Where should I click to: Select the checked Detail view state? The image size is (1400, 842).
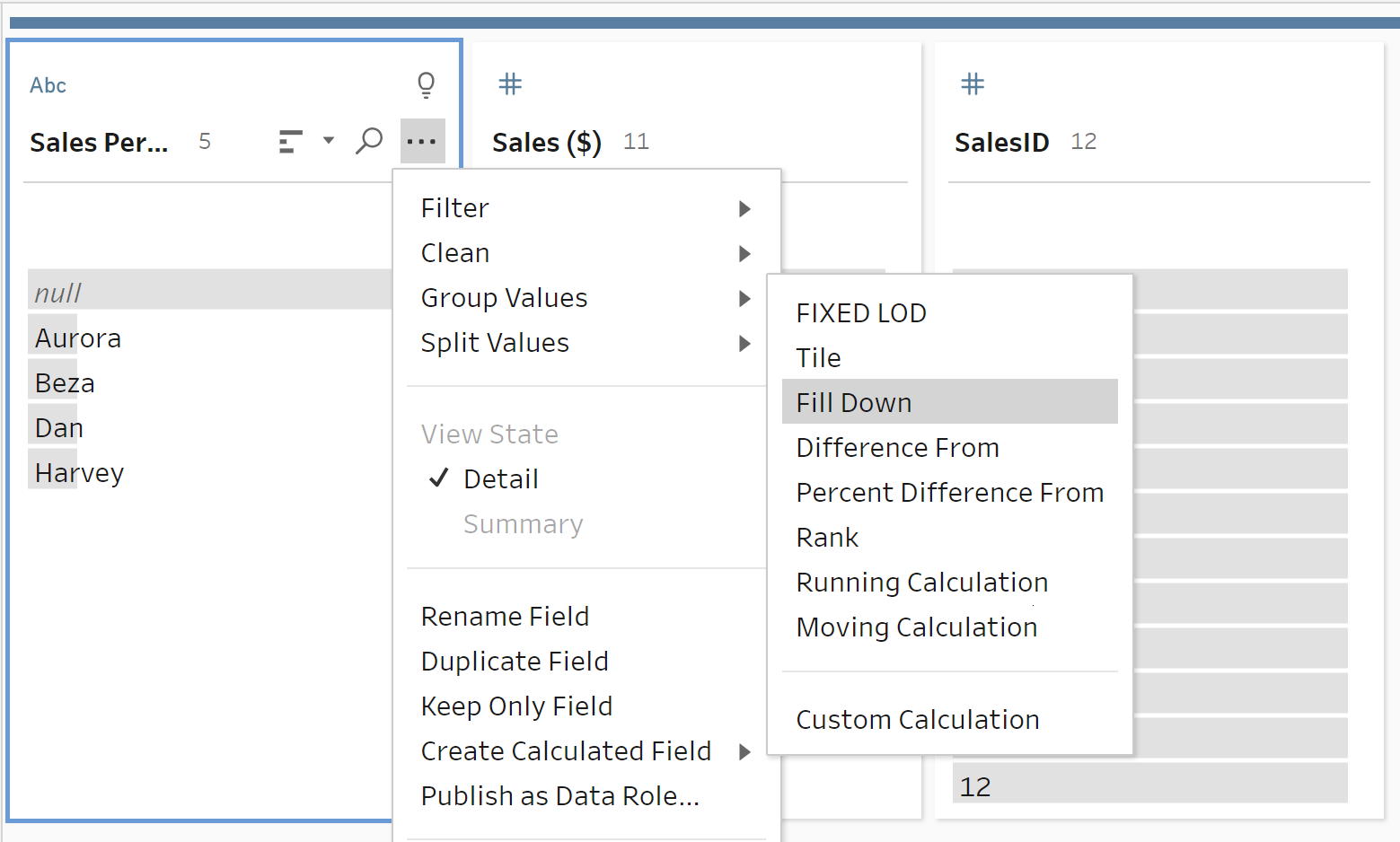coord(500,479)
